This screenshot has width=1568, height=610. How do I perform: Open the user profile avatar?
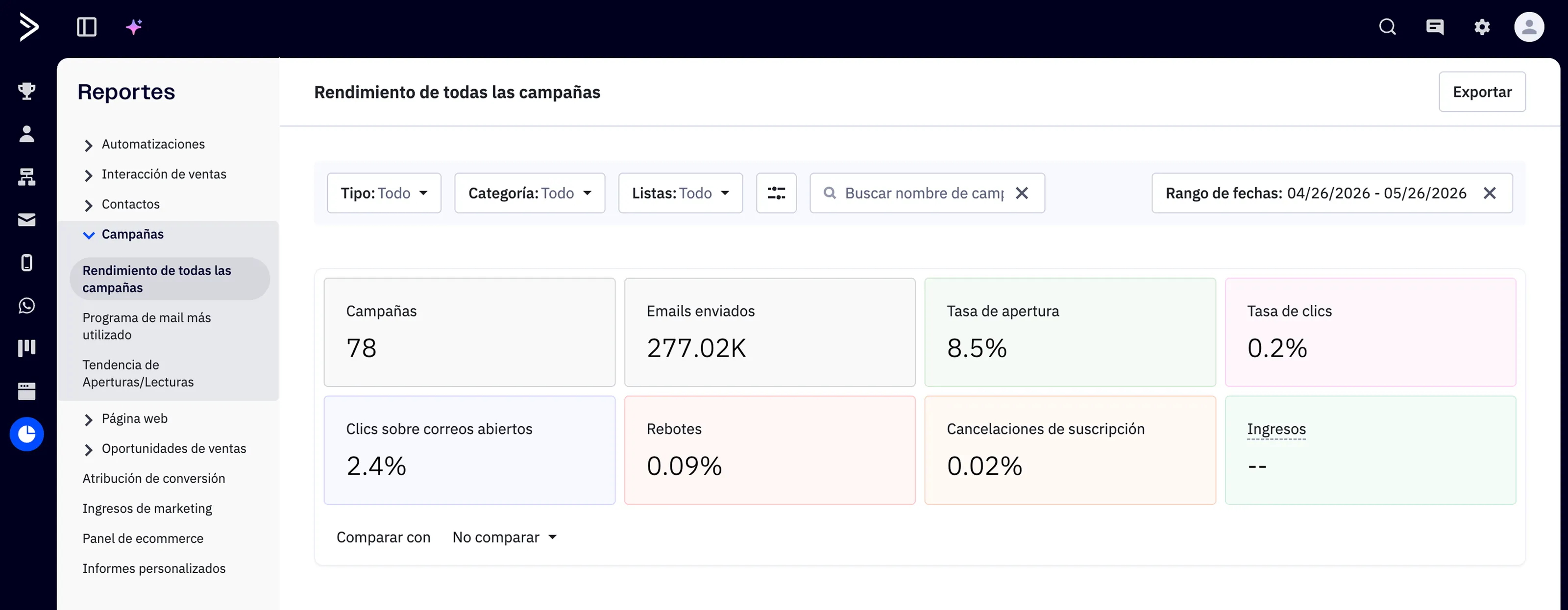[1529, 27]
